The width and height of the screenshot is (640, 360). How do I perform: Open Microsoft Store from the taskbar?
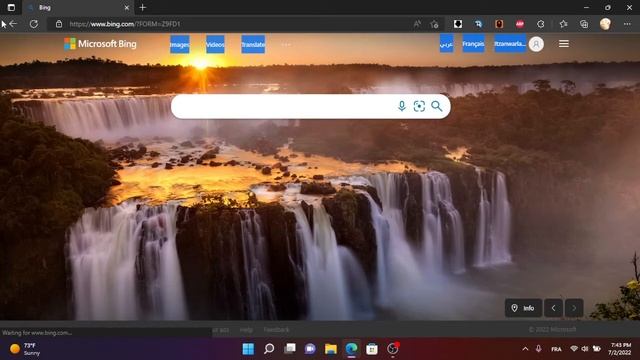pos(372,349)
